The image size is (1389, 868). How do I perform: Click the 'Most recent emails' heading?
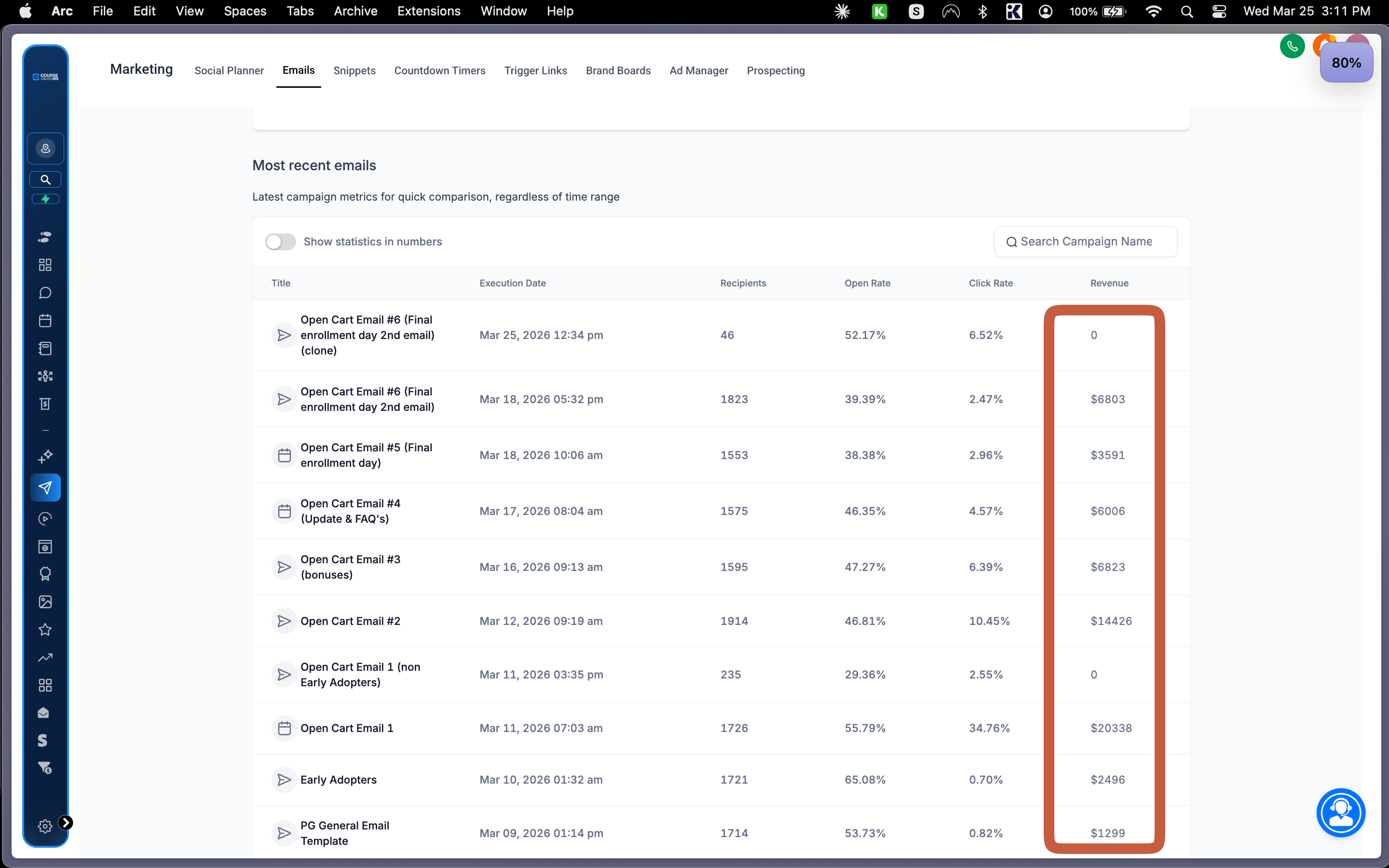click(x=314, y=165)
